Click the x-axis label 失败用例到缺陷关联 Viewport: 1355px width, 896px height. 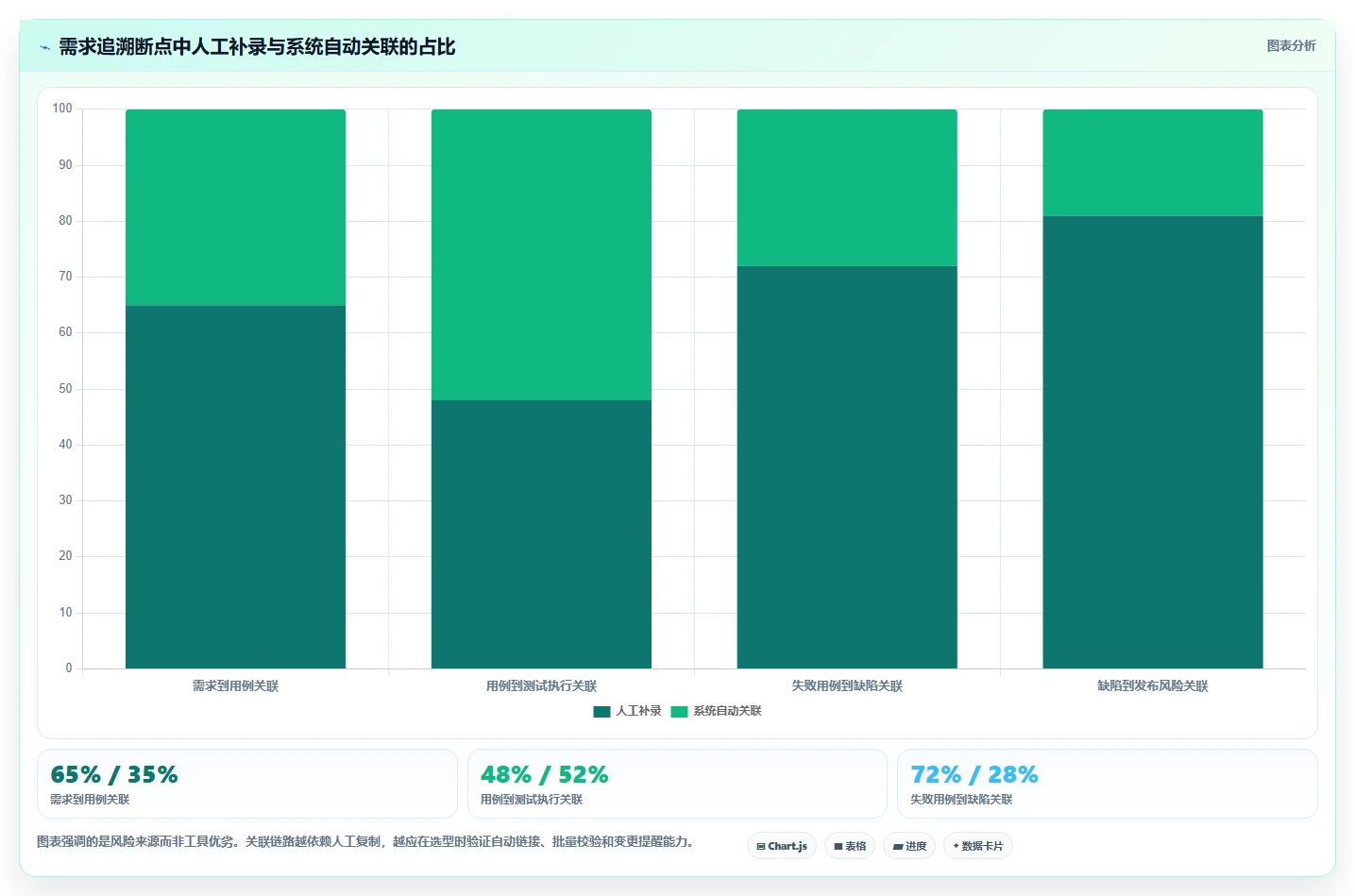coord(847,686)
